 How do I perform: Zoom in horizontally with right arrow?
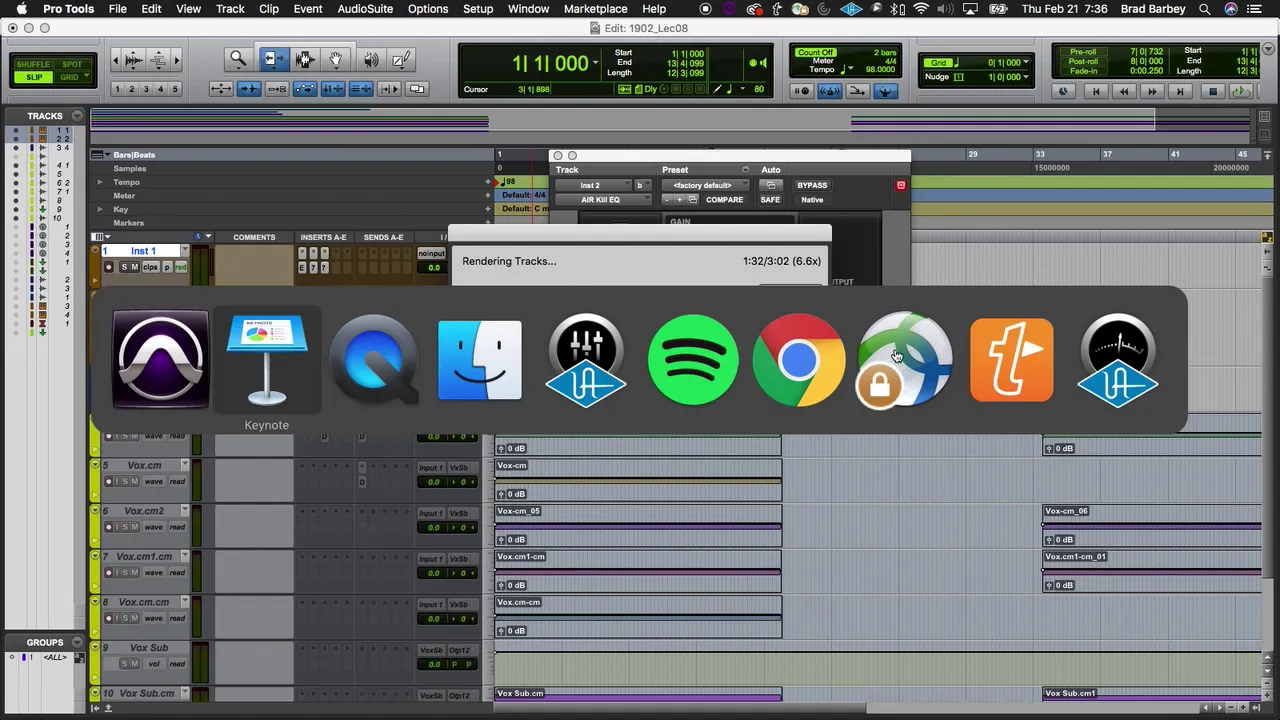(176, 61)
